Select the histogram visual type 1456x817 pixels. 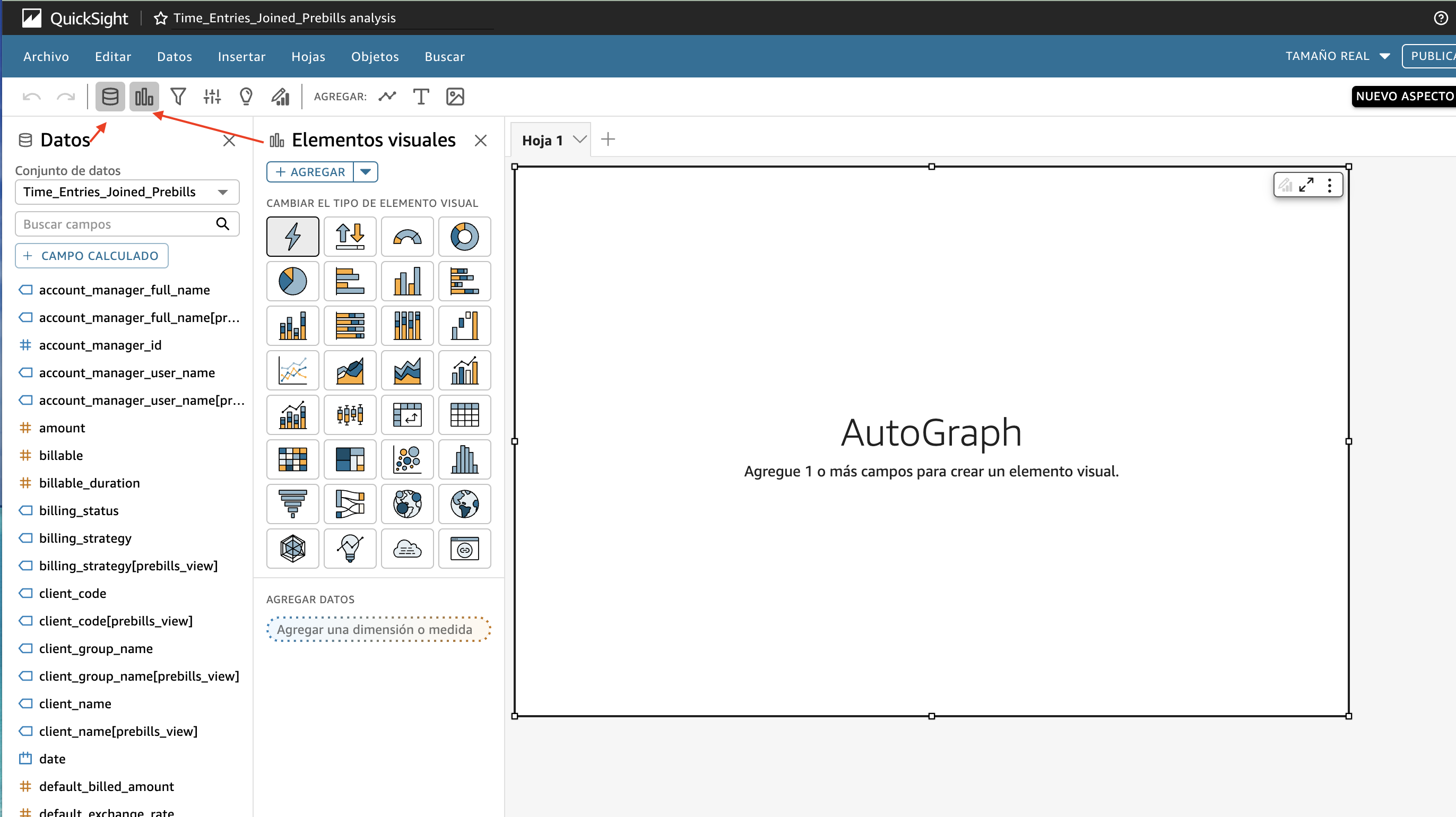(x=465, y=459)
